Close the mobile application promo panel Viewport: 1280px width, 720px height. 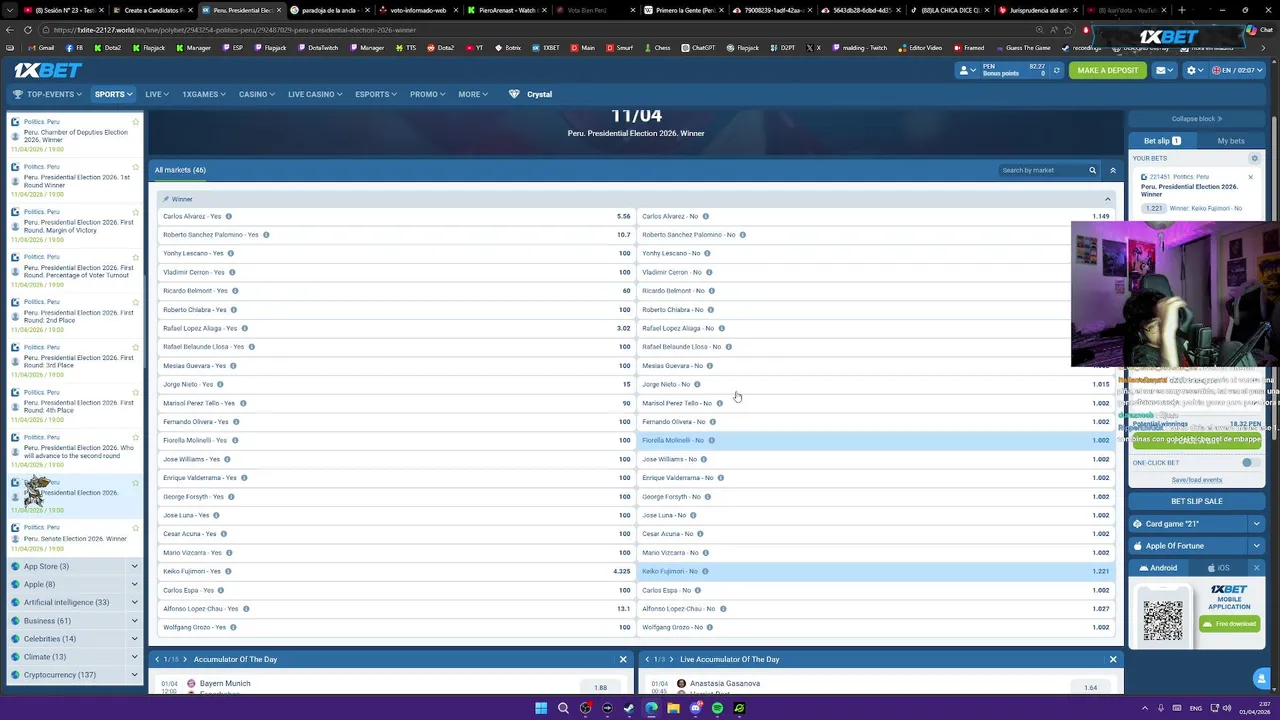[x=1257, y=568]
